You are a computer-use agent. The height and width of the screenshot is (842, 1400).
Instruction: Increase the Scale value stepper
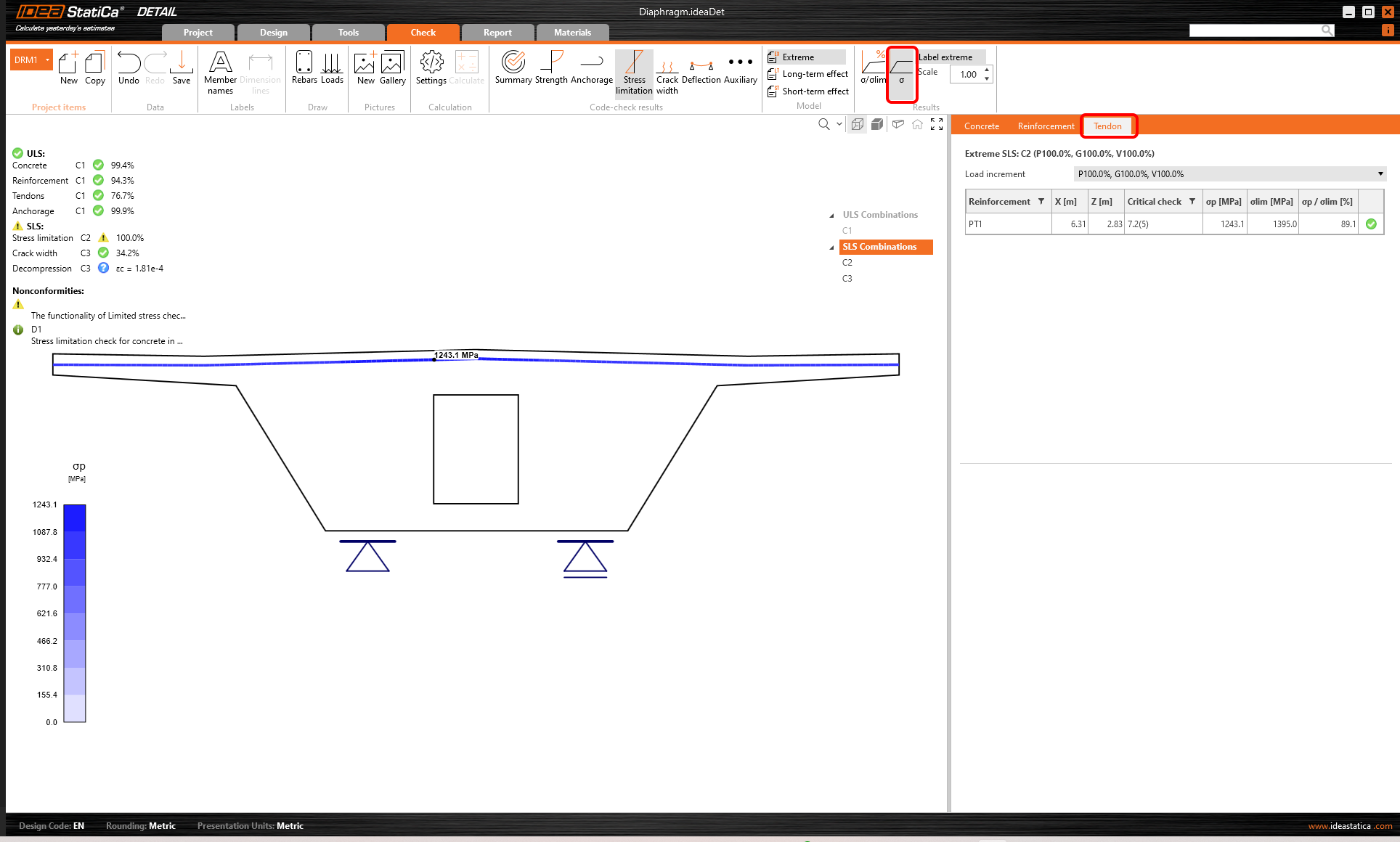[x=987, y=70]
